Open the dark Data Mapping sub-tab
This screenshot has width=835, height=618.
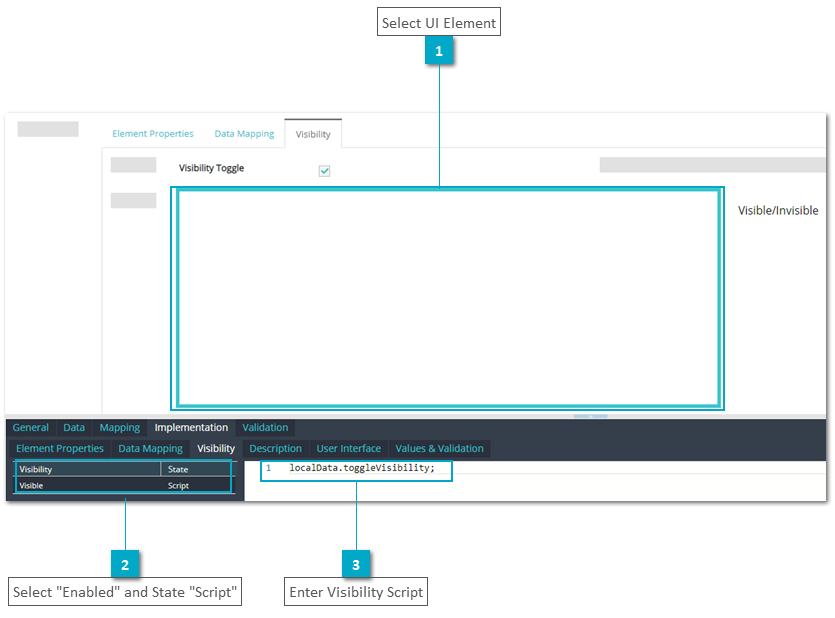coord(151,449)
